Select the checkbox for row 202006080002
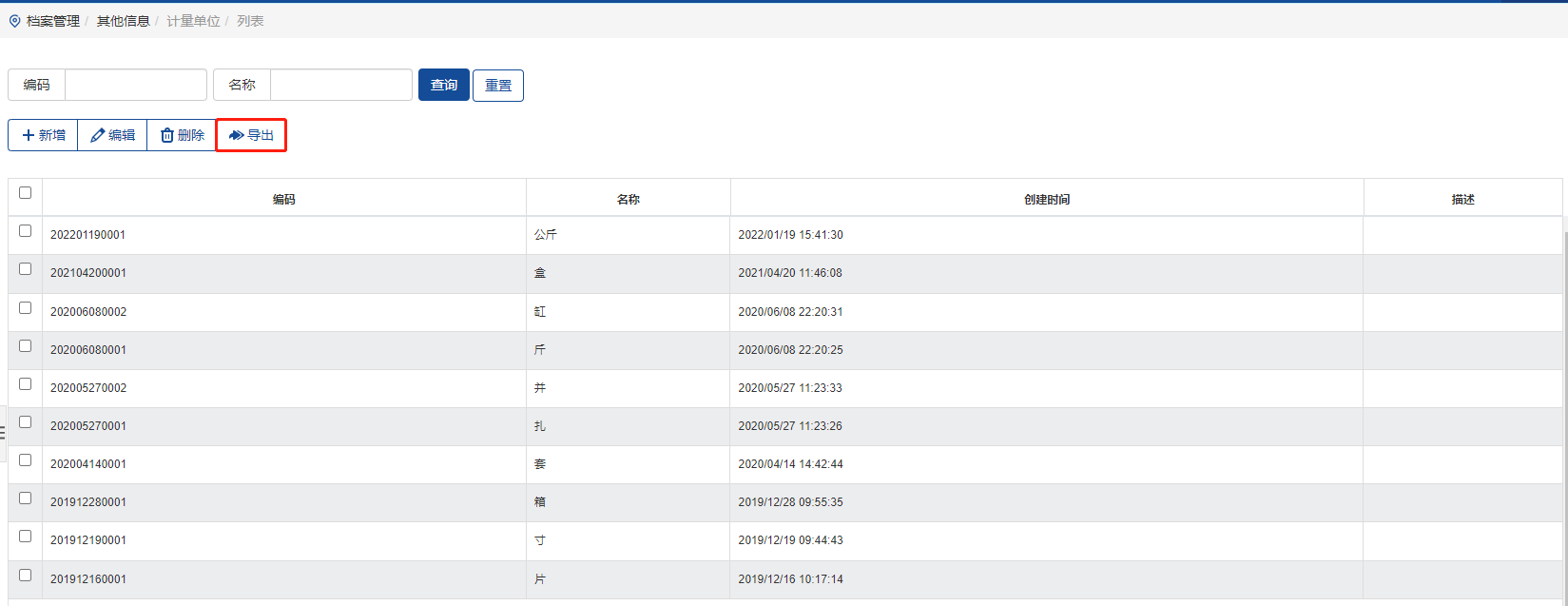The height and width of the screenshot is (606, 1568). 26,308
